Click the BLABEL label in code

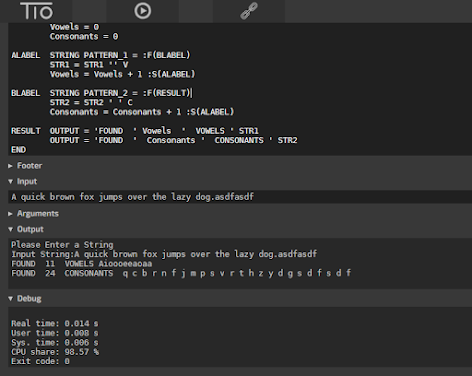coord(26,93)
